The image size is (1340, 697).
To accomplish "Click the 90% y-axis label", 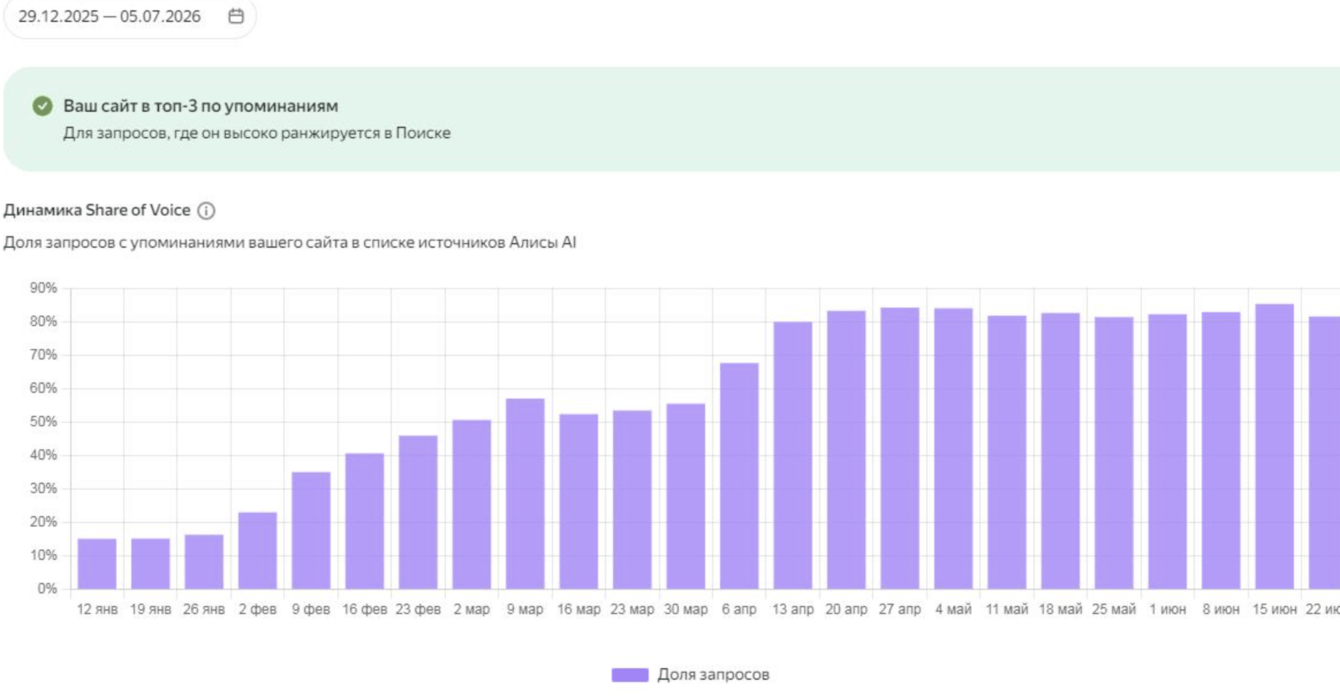I will point(43,288).
